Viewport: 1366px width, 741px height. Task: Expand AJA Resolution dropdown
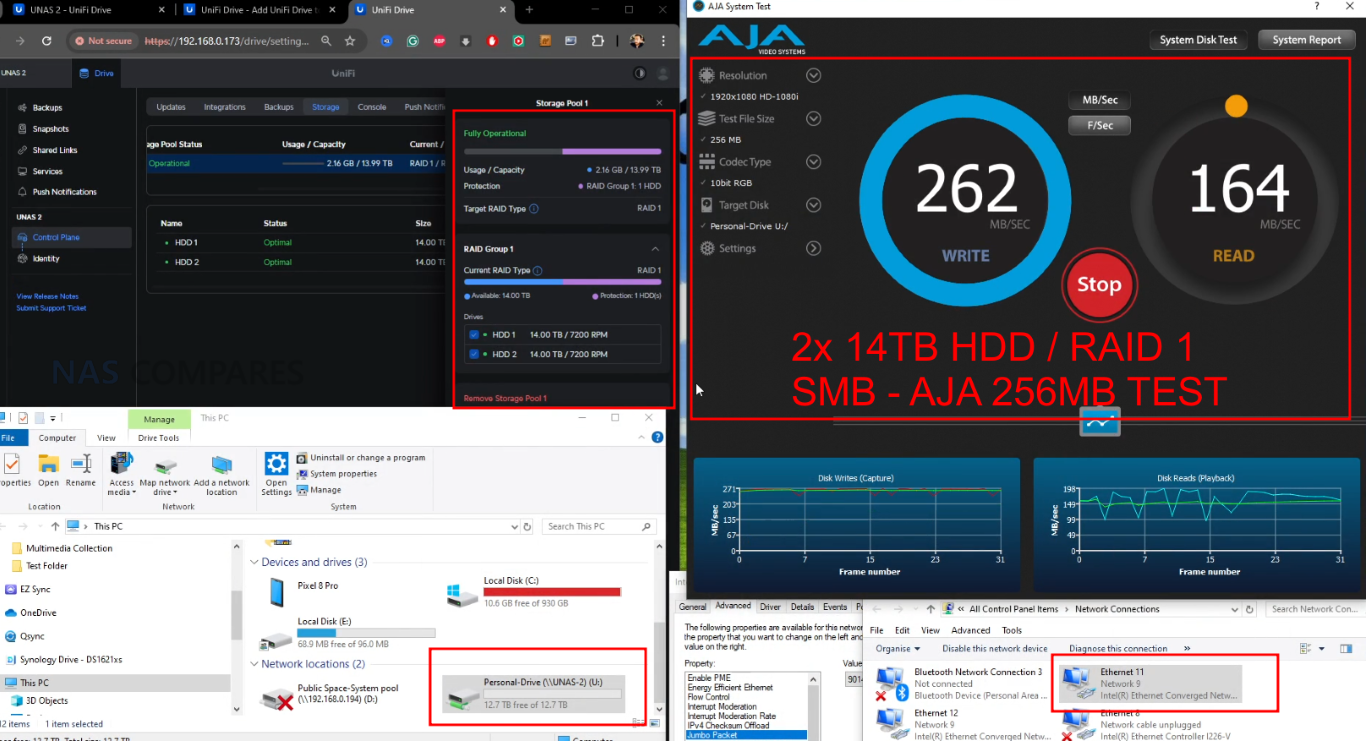point(813,76)
